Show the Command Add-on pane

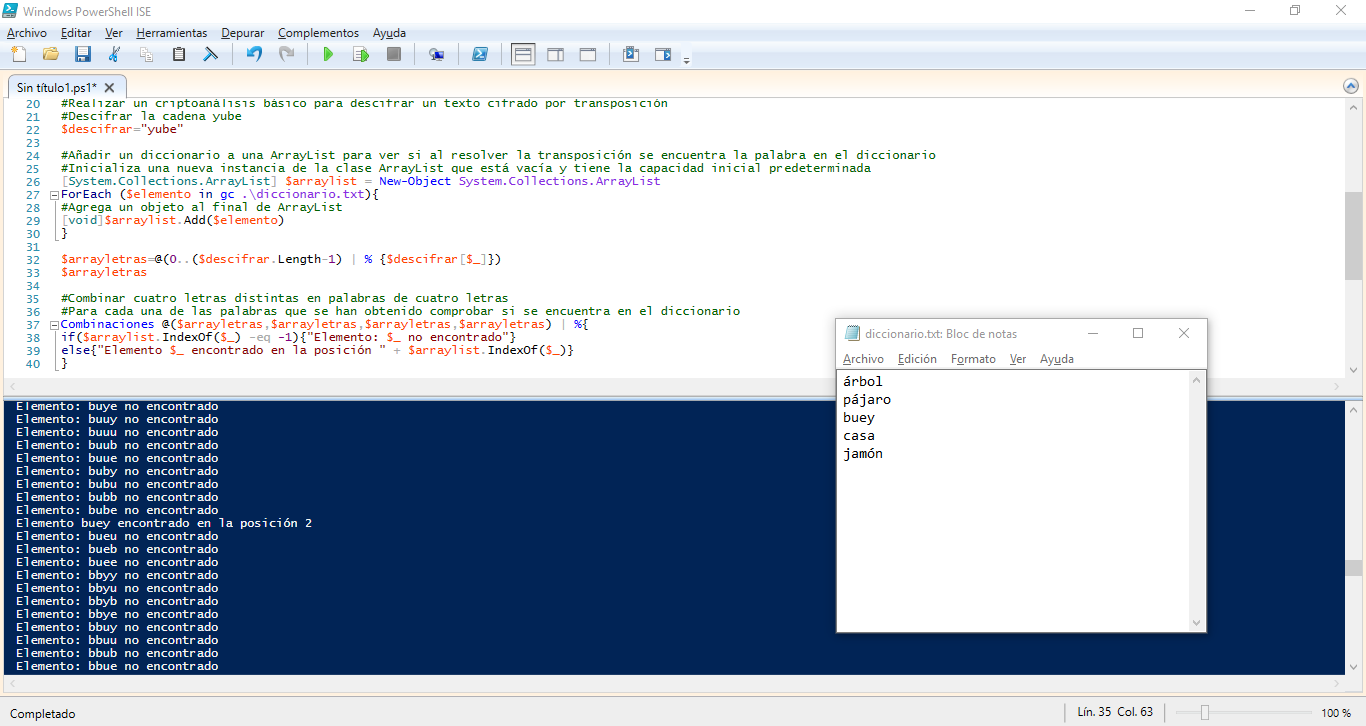(663, 54)
